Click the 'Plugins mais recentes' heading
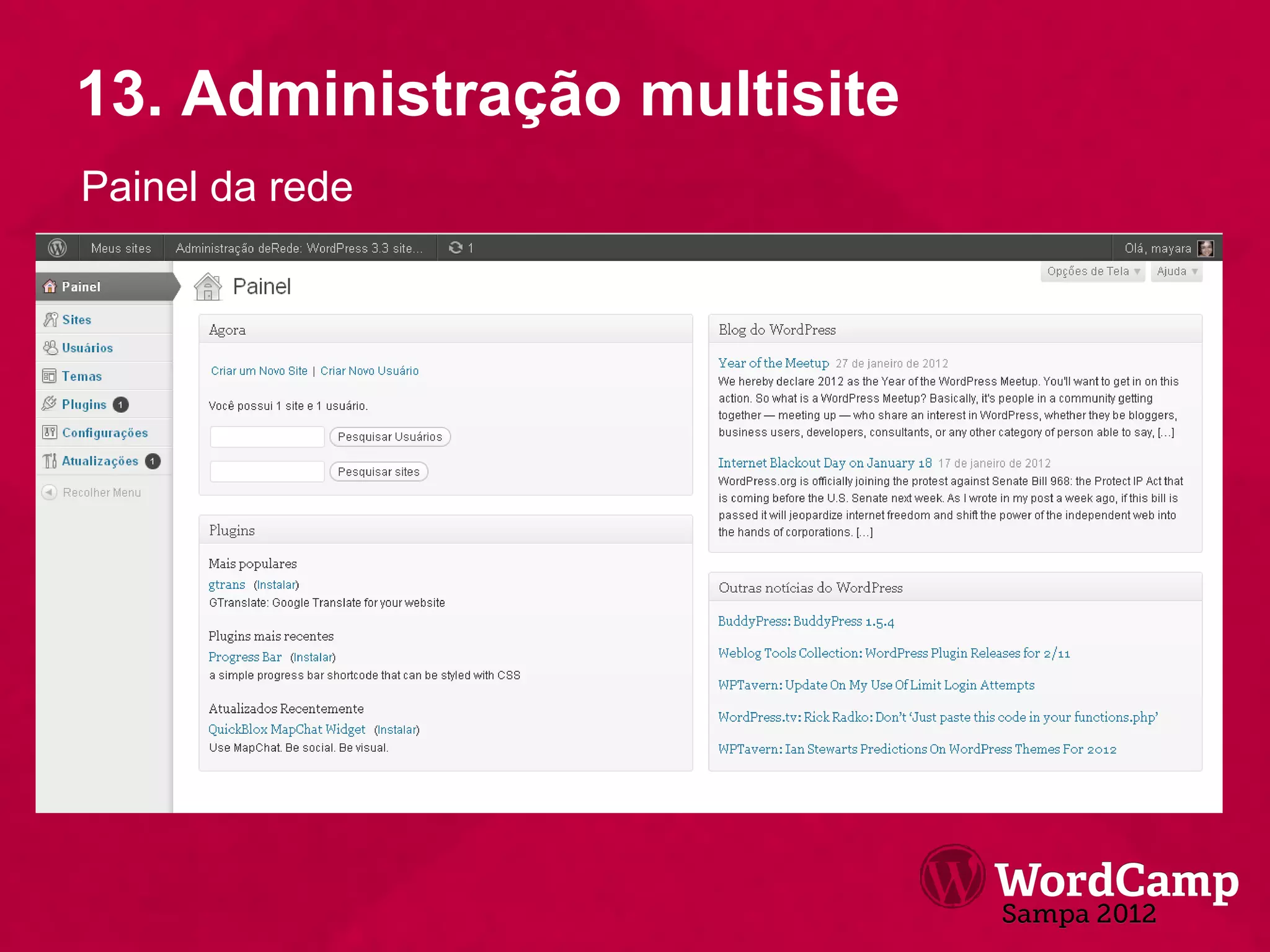Image resolution: width=1270 pixels, height=952 pixels. (x=271, y=636)
